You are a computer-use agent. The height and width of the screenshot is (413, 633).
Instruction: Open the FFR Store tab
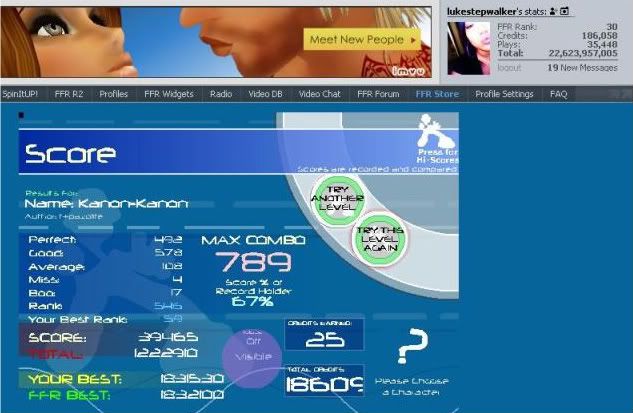pyautogui.click(x=437, y=94)
